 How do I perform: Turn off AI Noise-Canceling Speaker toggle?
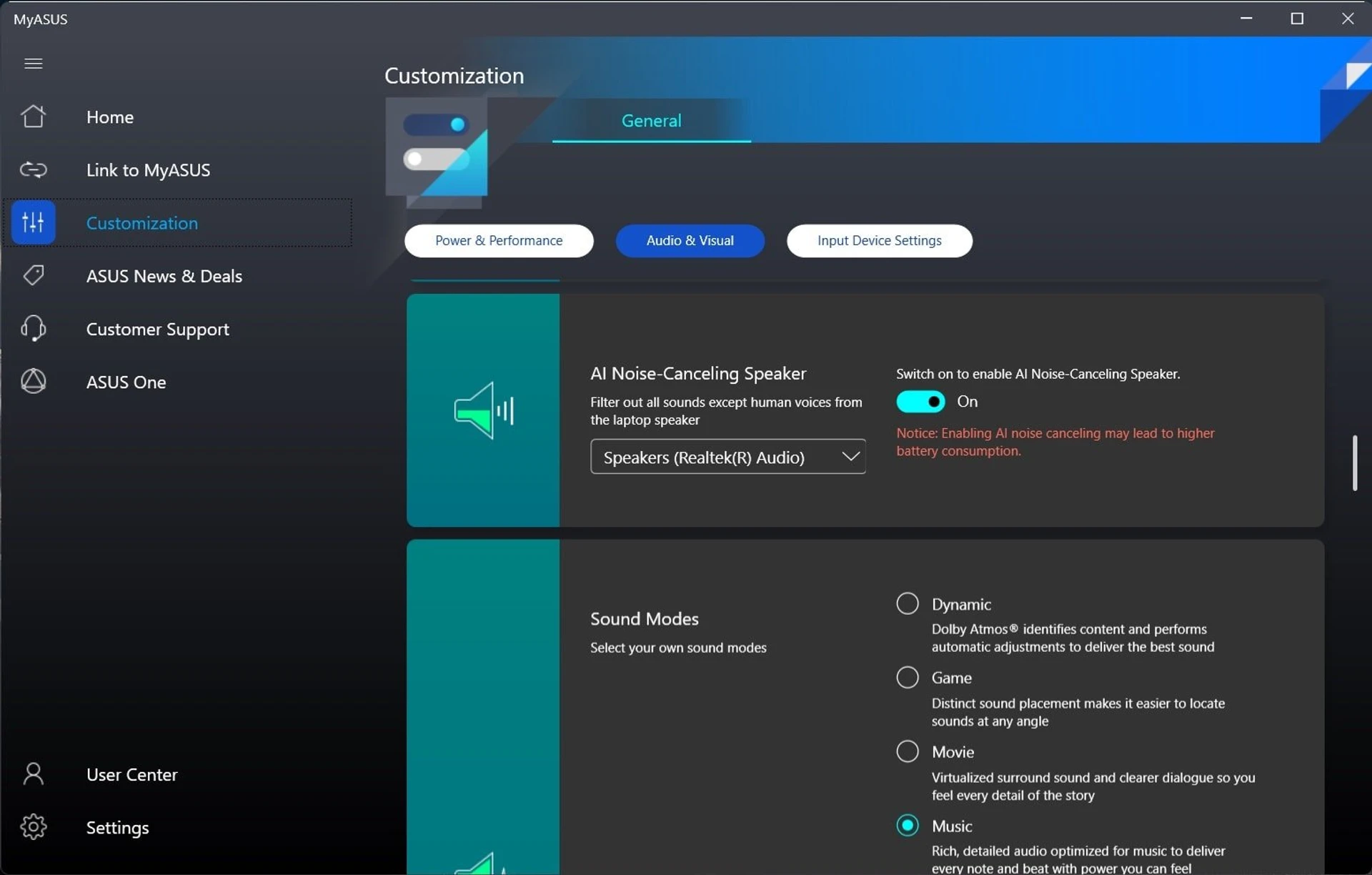click(x=920, y=401)
